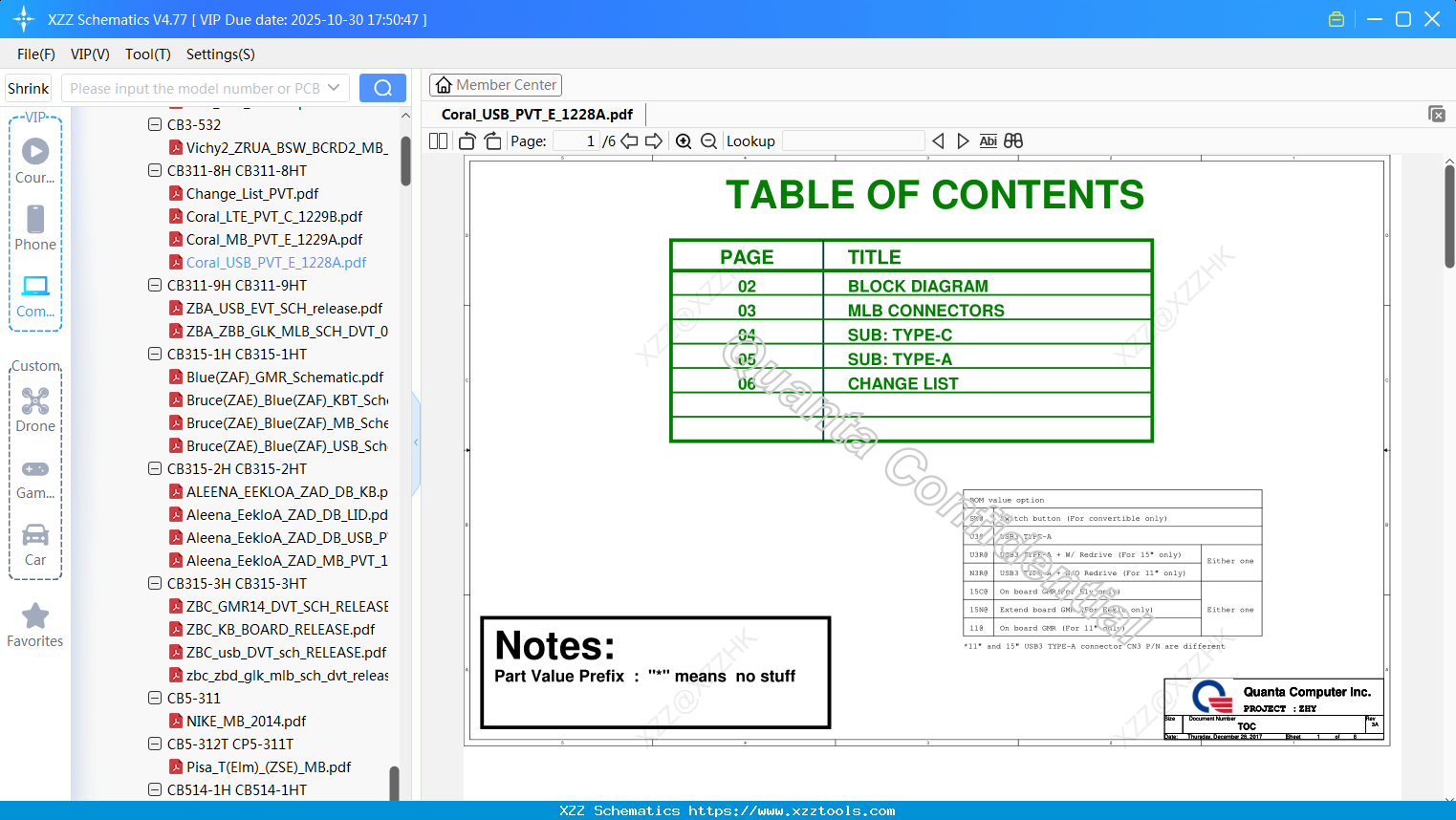The height and width of the screenshot is (820, 1456).
Task: Click the yellow toolbox icon in title bar
Action: pos(1336,19)
